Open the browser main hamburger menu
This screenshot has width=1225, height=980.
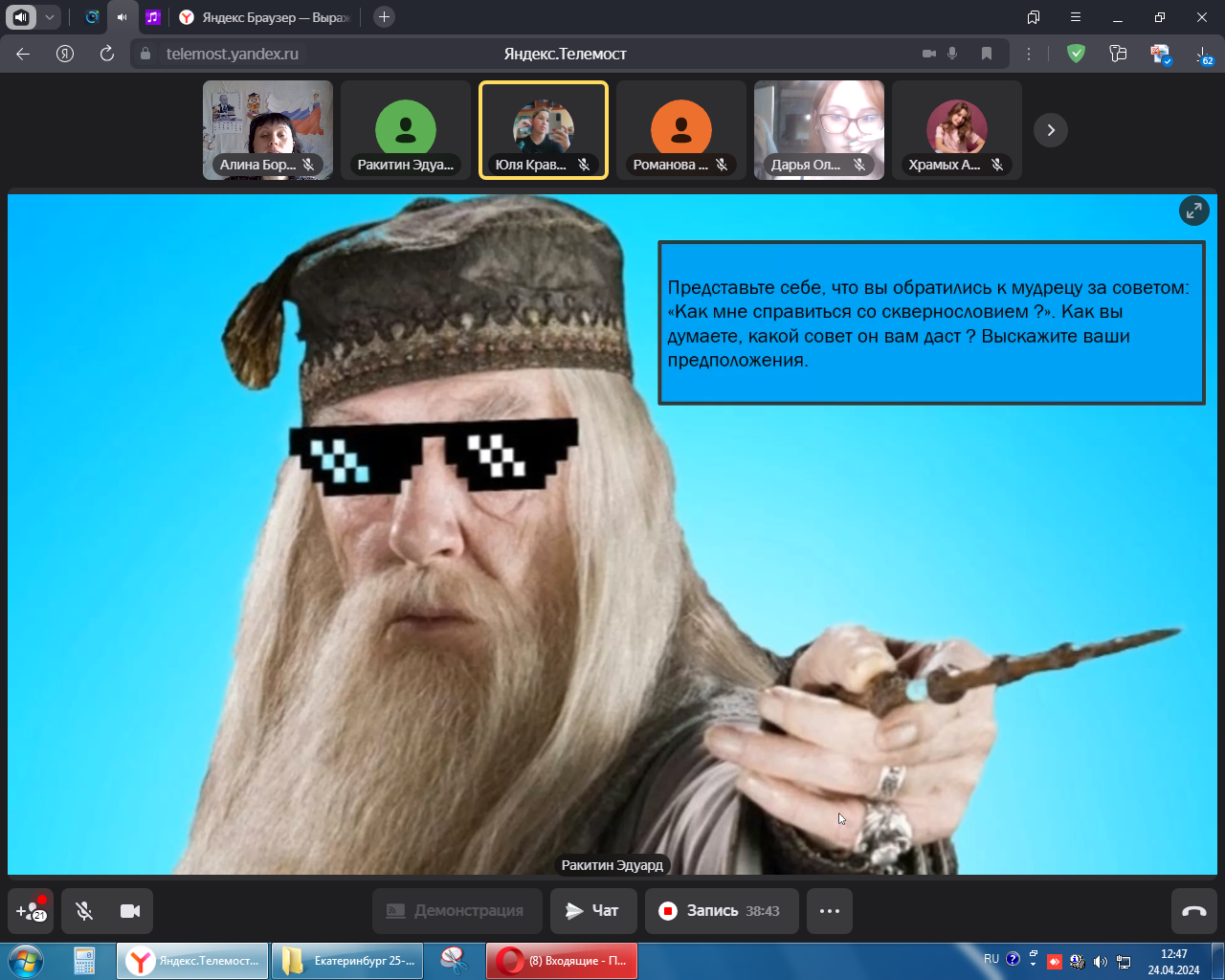(1076, 17)
